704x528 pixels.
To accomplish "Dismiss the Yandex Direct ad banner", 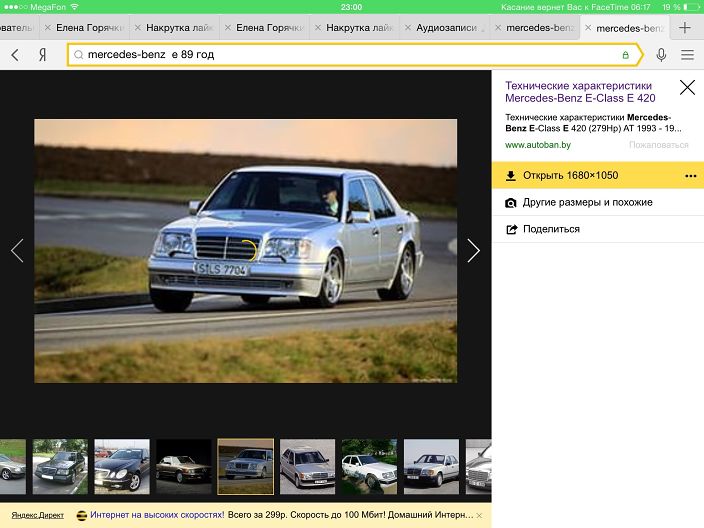I will [x=479, y=515].
